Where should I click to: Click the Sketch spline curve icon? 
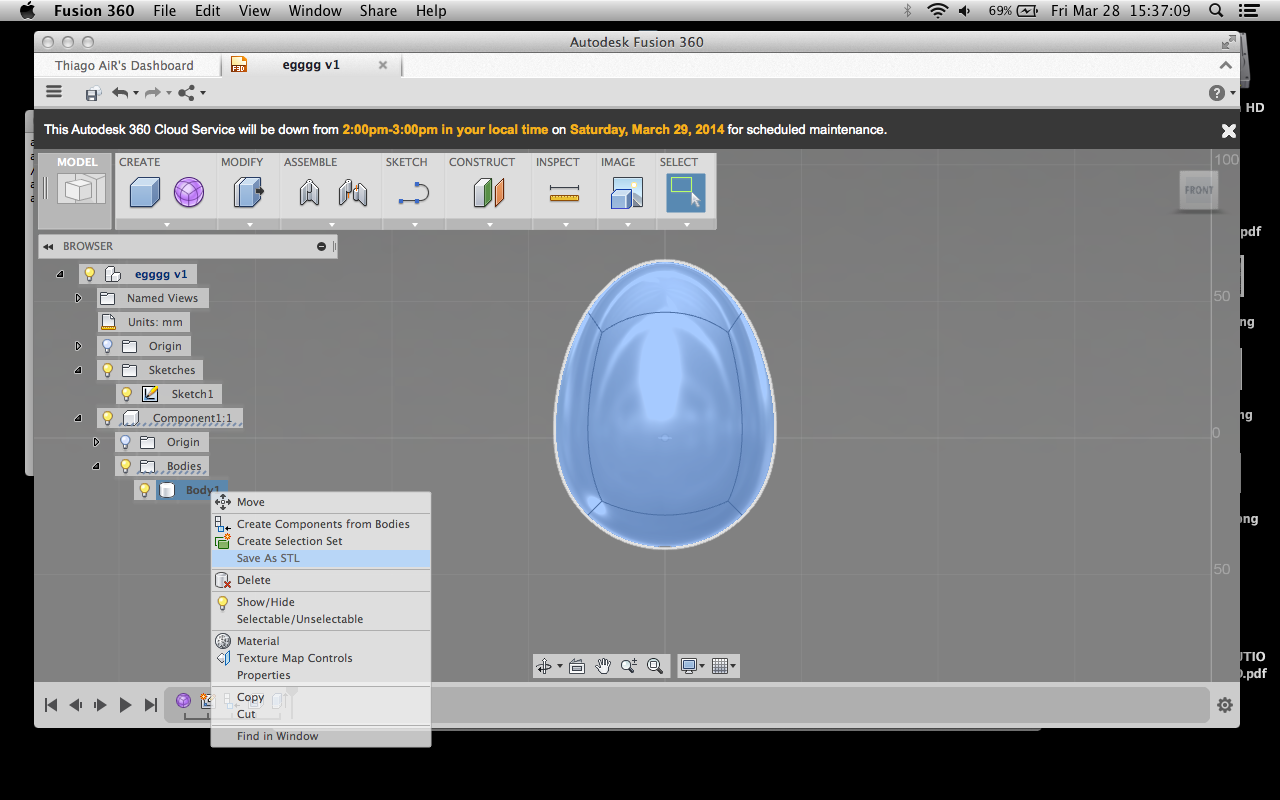413,192
